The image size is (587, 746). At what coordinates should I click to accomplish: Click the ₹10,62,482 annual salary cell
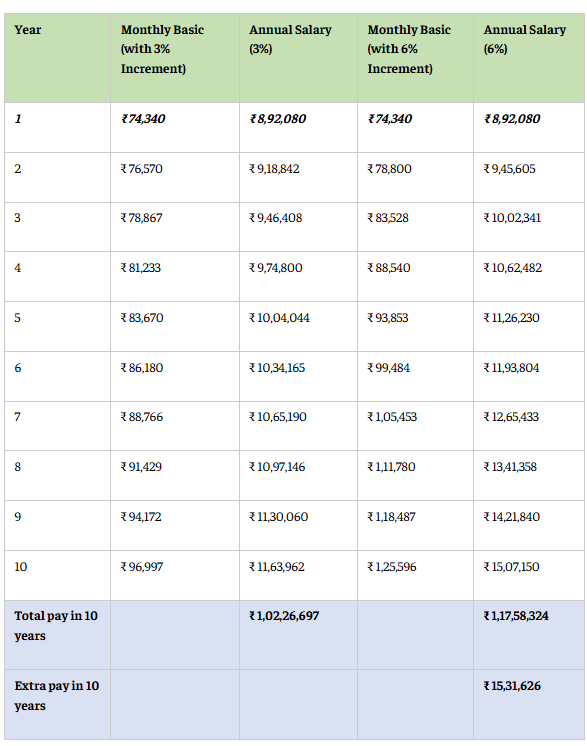tap(513, 268)
